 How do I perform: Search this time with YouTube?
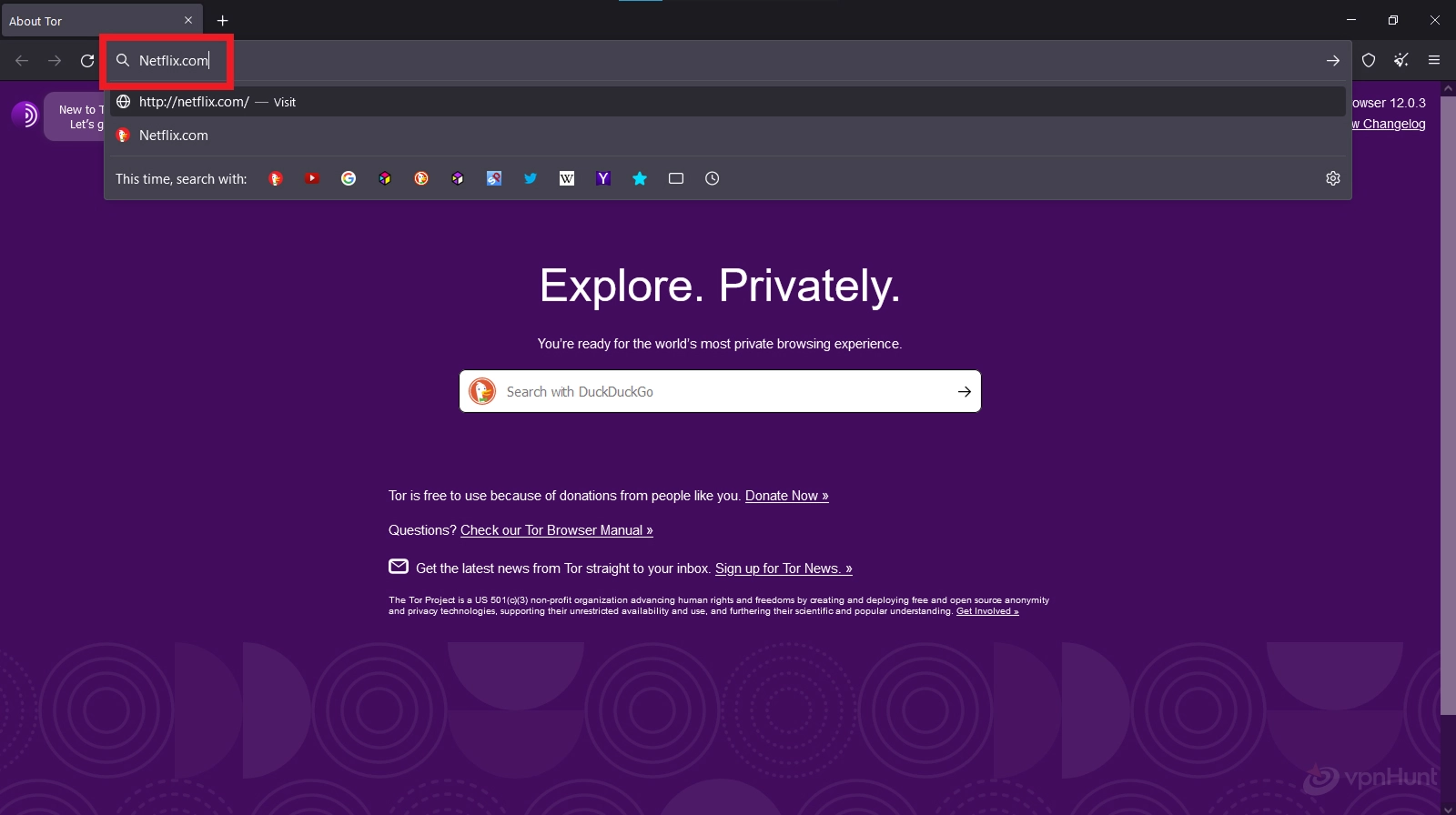[312, 178]
